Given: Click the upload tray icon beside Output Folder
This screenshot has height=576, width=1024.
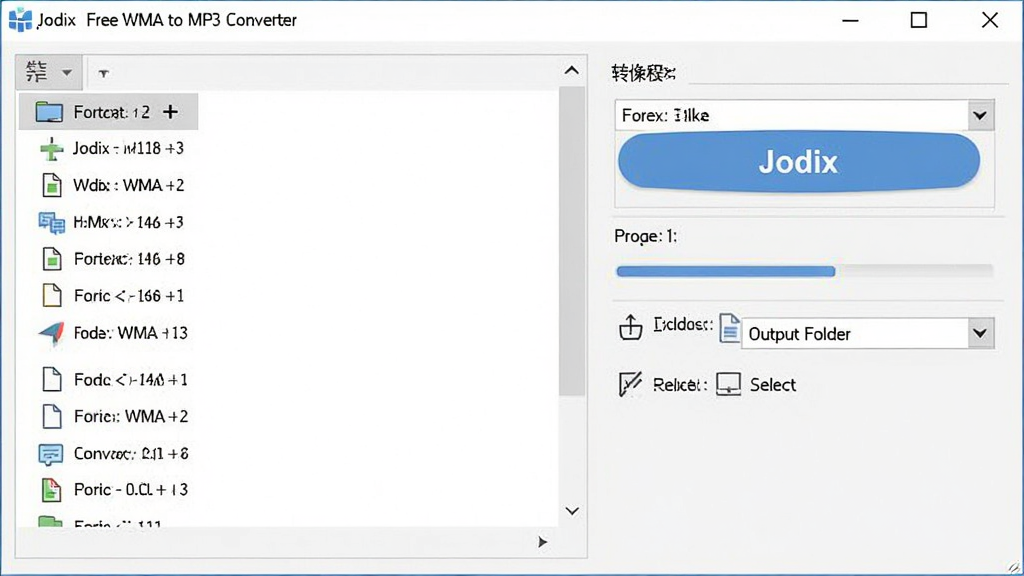Looking at the screenshot, I should pos(630,327).
